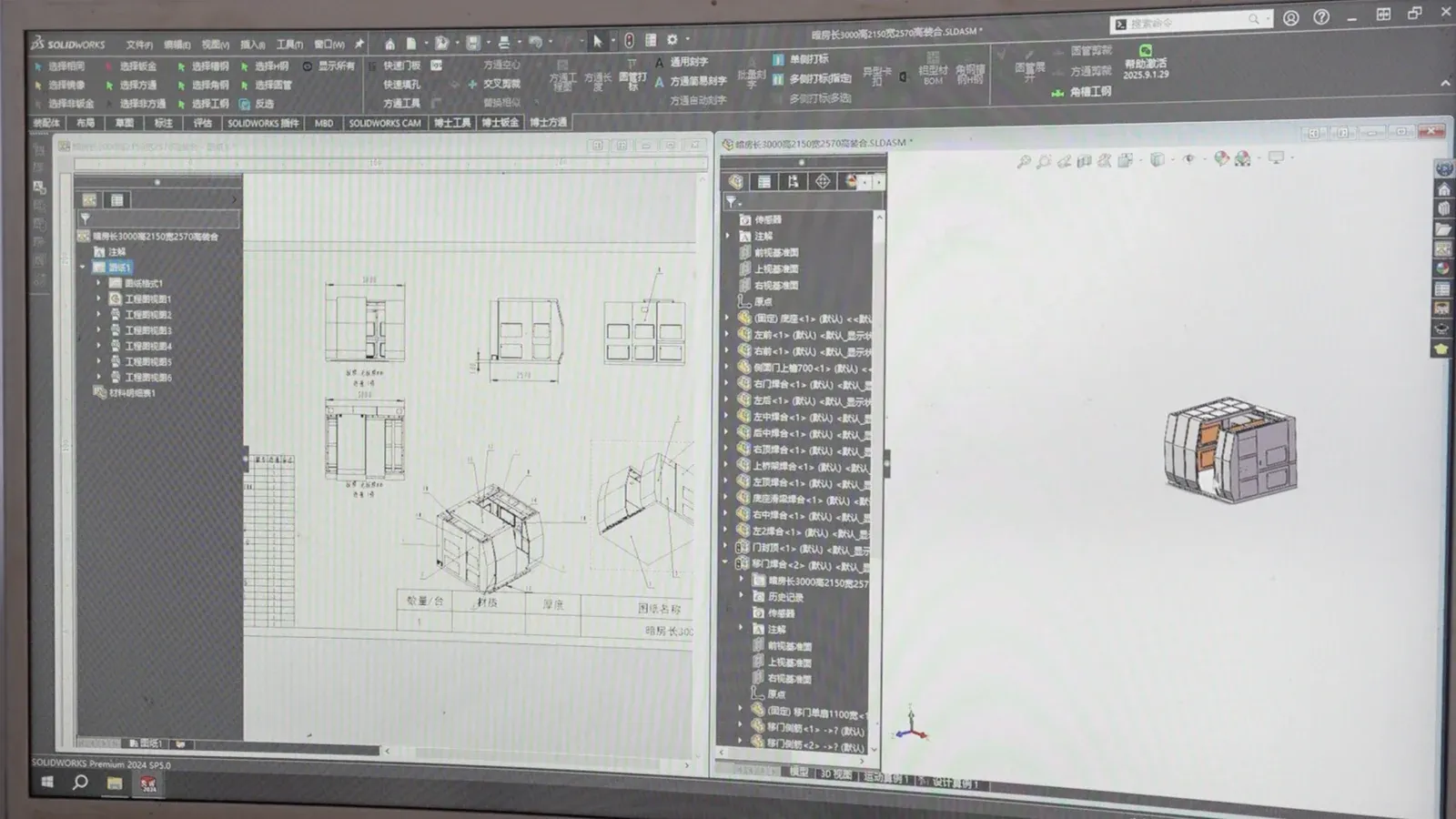Click the taskbar search magnifier
The image size is (1456, 819).
coord(80,782)
